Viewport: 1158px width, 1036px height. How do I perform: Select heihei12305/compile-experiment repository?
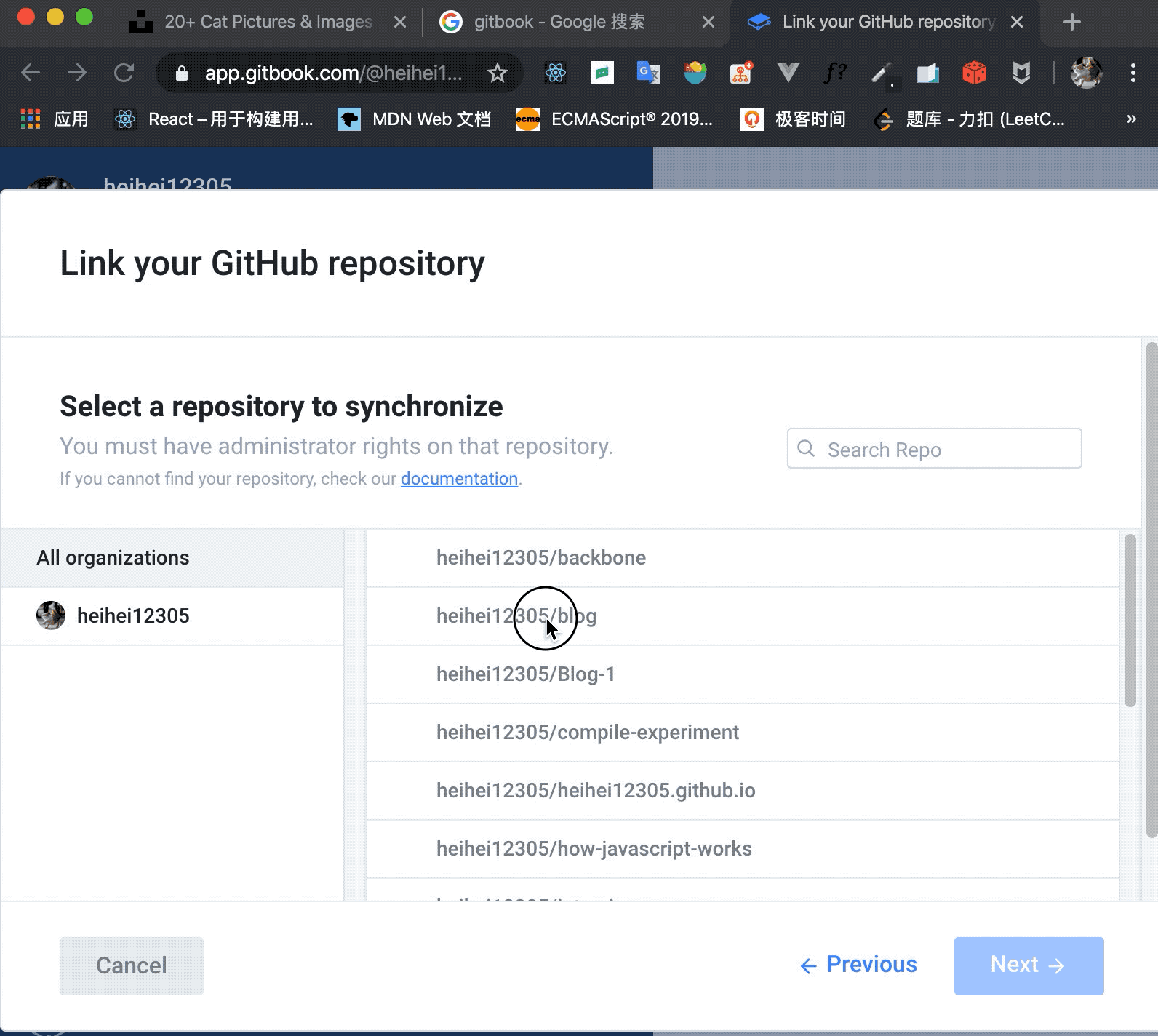742,733
